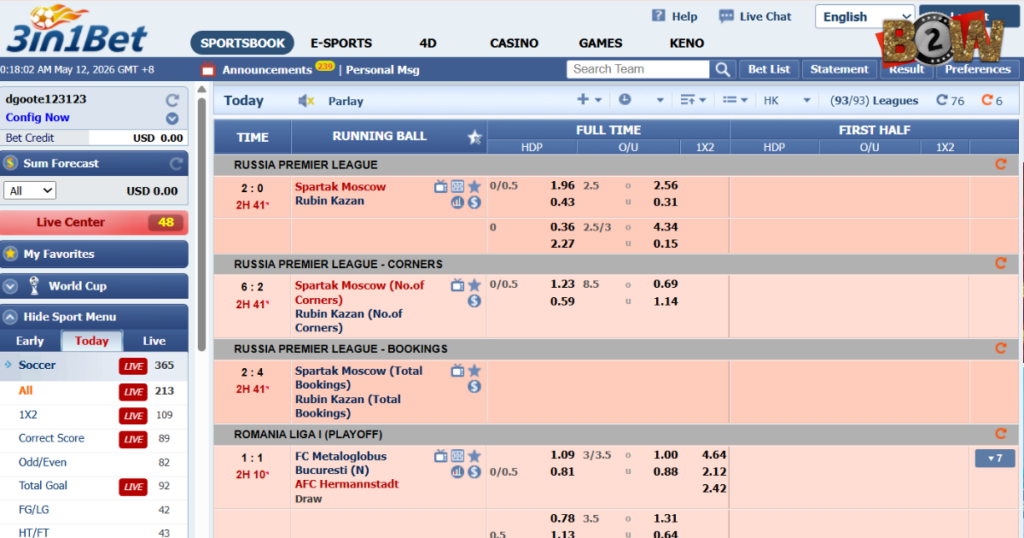The image size is (1024, 538).
Task: Open live TV for the Spartak Moscow corners match
Action: (458, 285)
